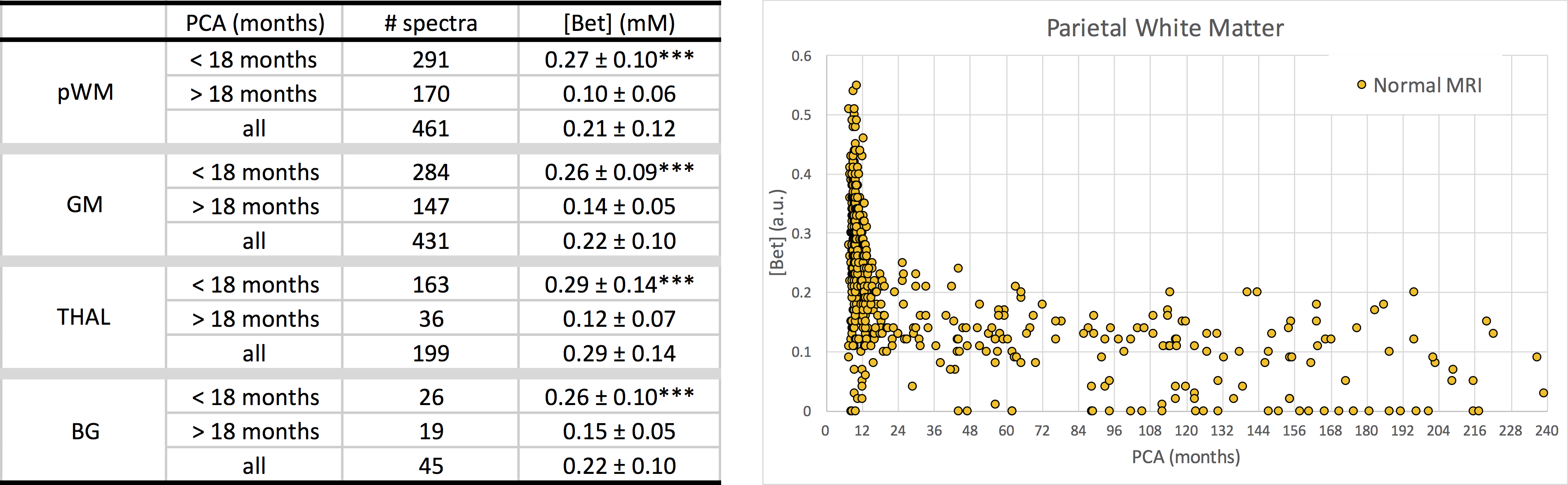This screenshot has width=1568, height=485.
Task: Click the cell with 461 spectra
Action: click(430, 129)
